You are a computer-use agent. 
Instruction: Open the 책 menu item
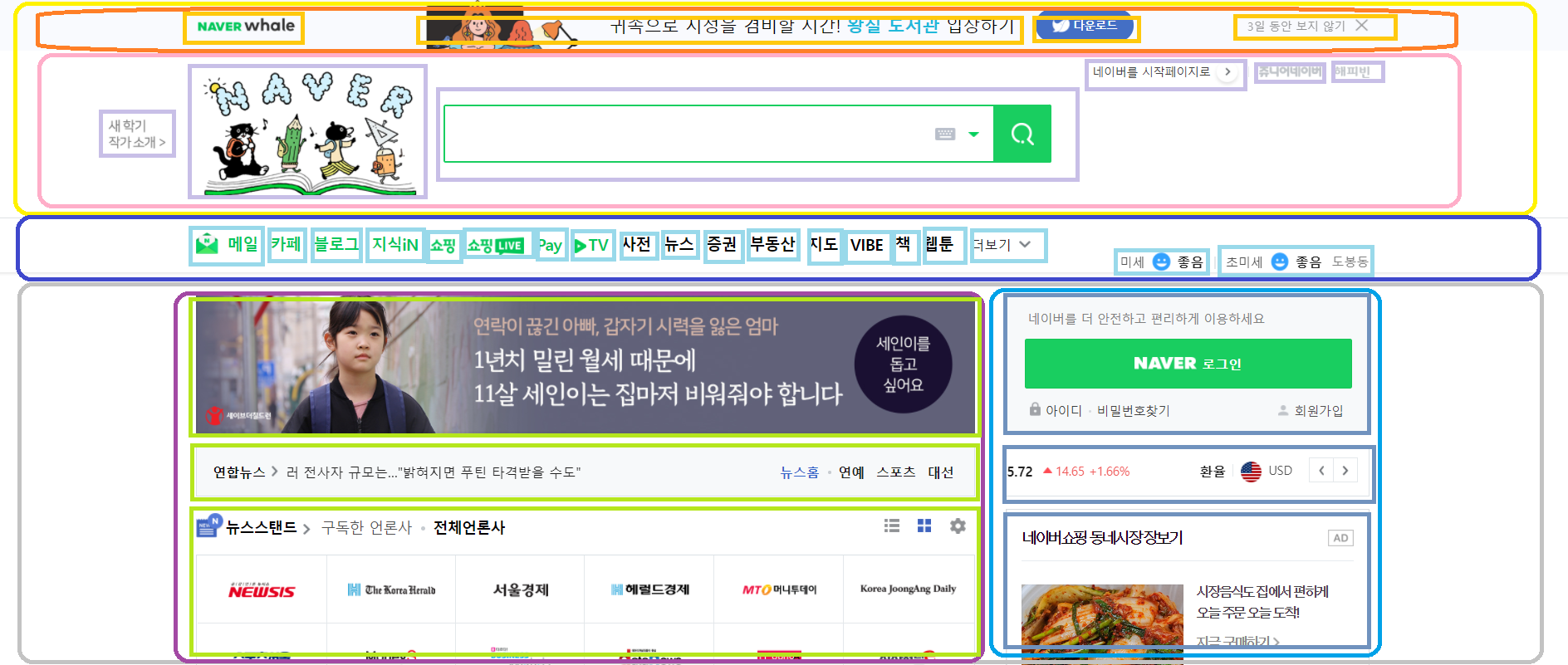[904, 244]
